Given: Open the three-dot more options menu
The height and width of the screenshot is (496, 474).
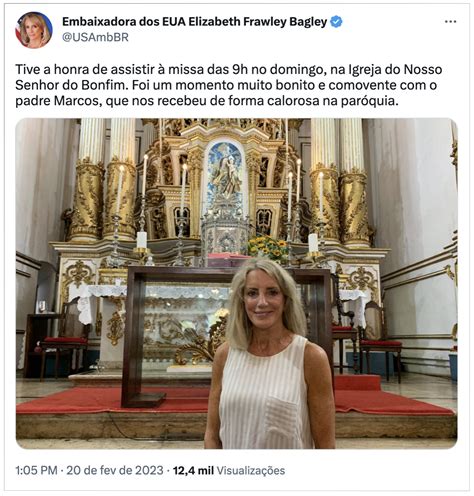Looking at the screenshot, I should (x=450, y=22).
